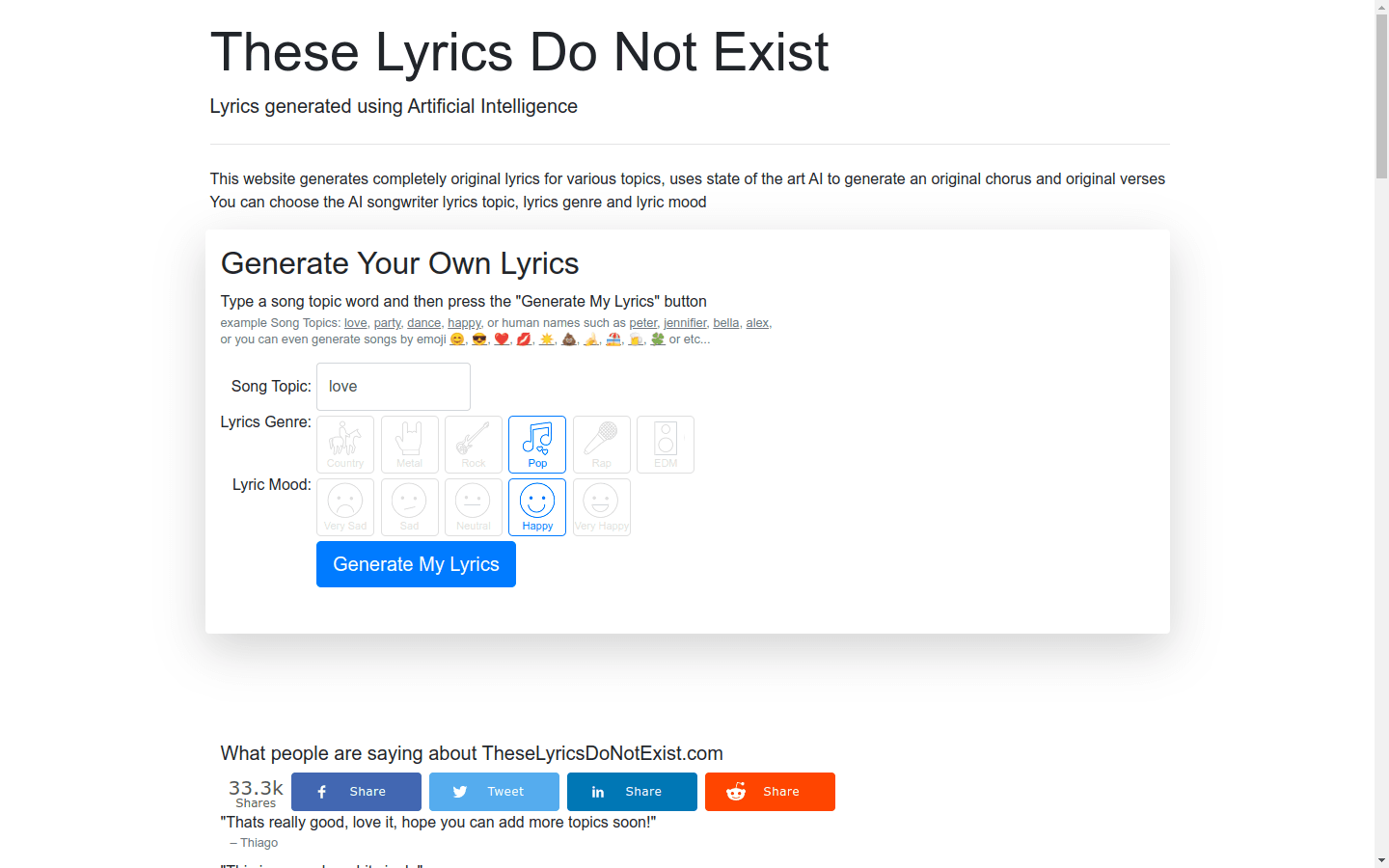Click the sunflower emoji song topic
The image size is (1389, 868).
pos(546,339)
